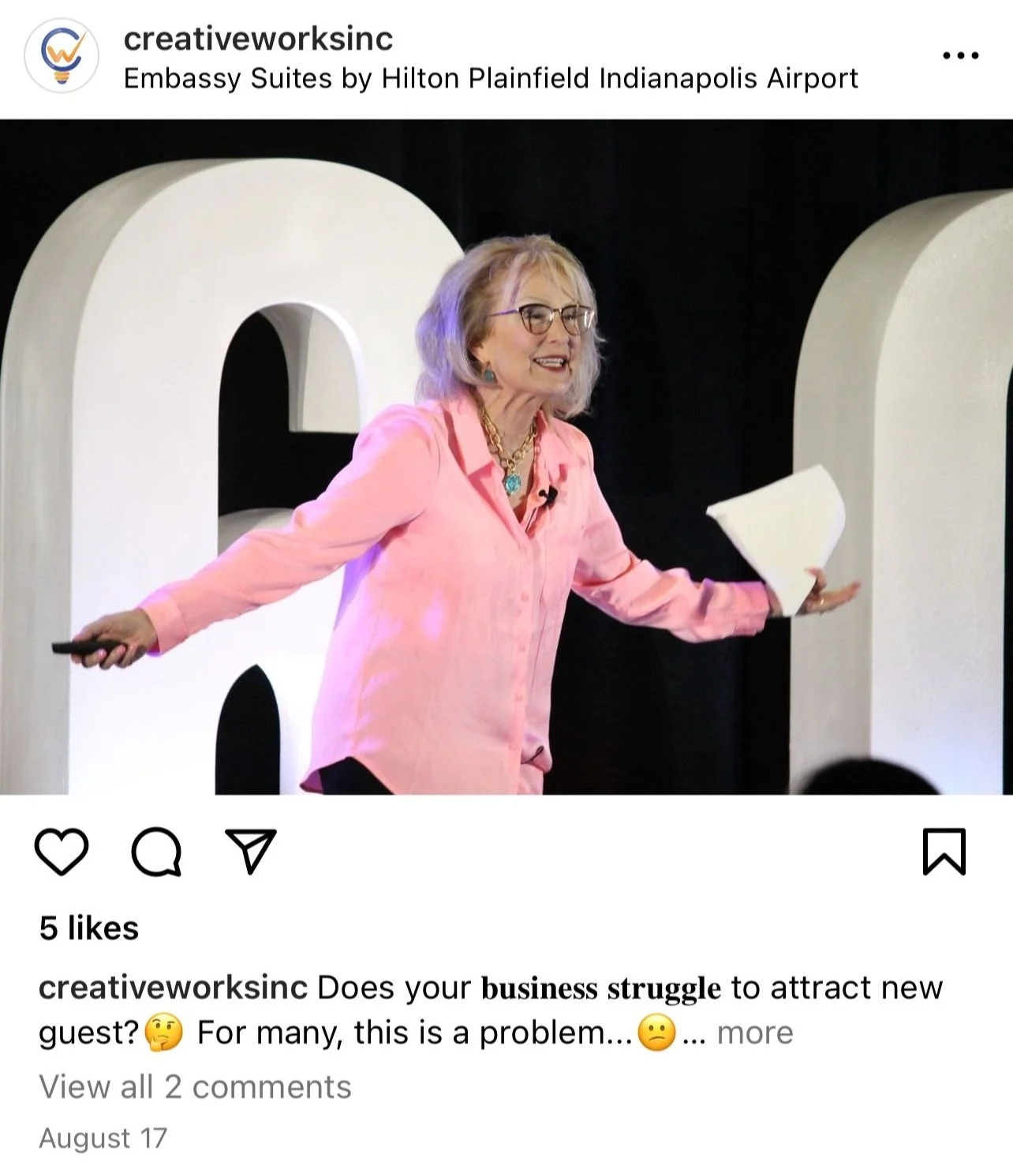Open the three-dot options menu
Screen dimensions: 1013x1176
pyautogui.click(x=961, y=55)
